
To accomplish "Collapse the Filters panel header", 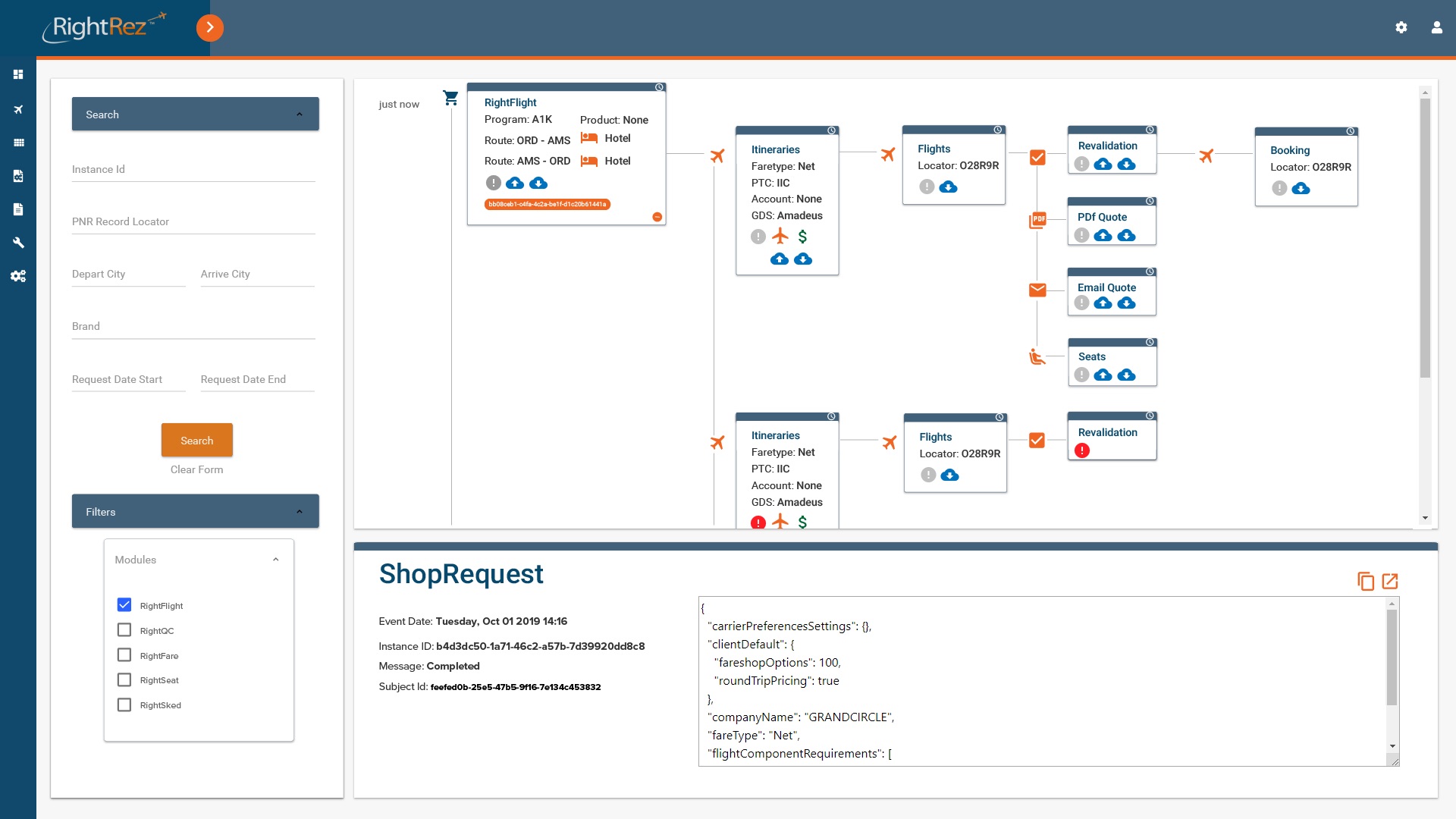I will point(196,512).
